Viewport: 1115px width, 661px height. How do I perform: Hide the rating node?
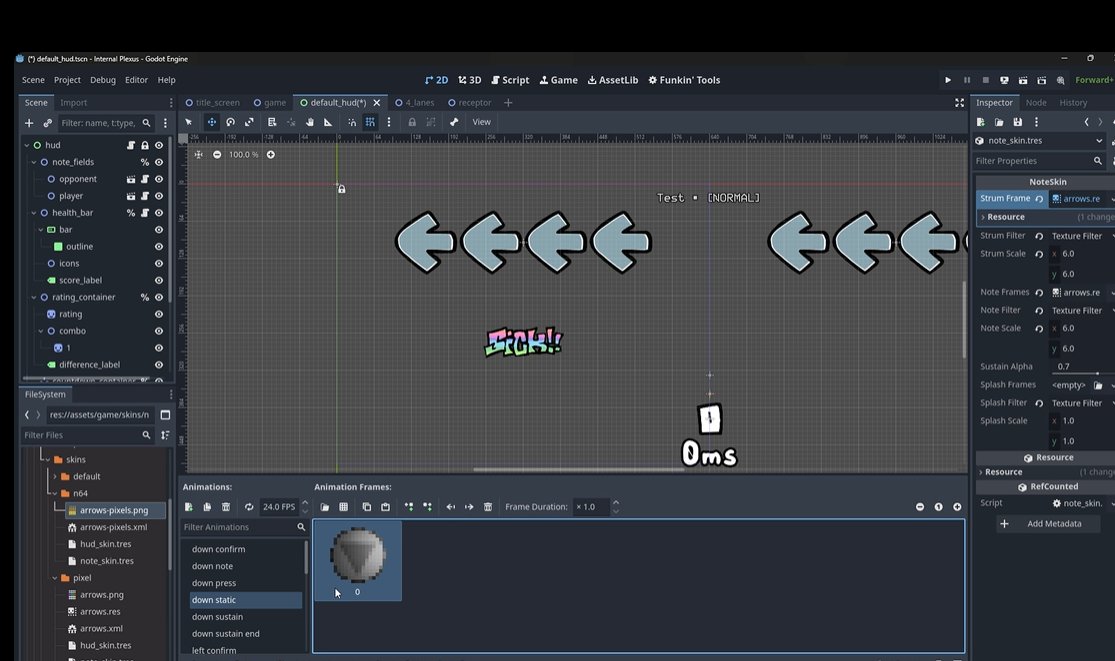(x=159, y=314)
